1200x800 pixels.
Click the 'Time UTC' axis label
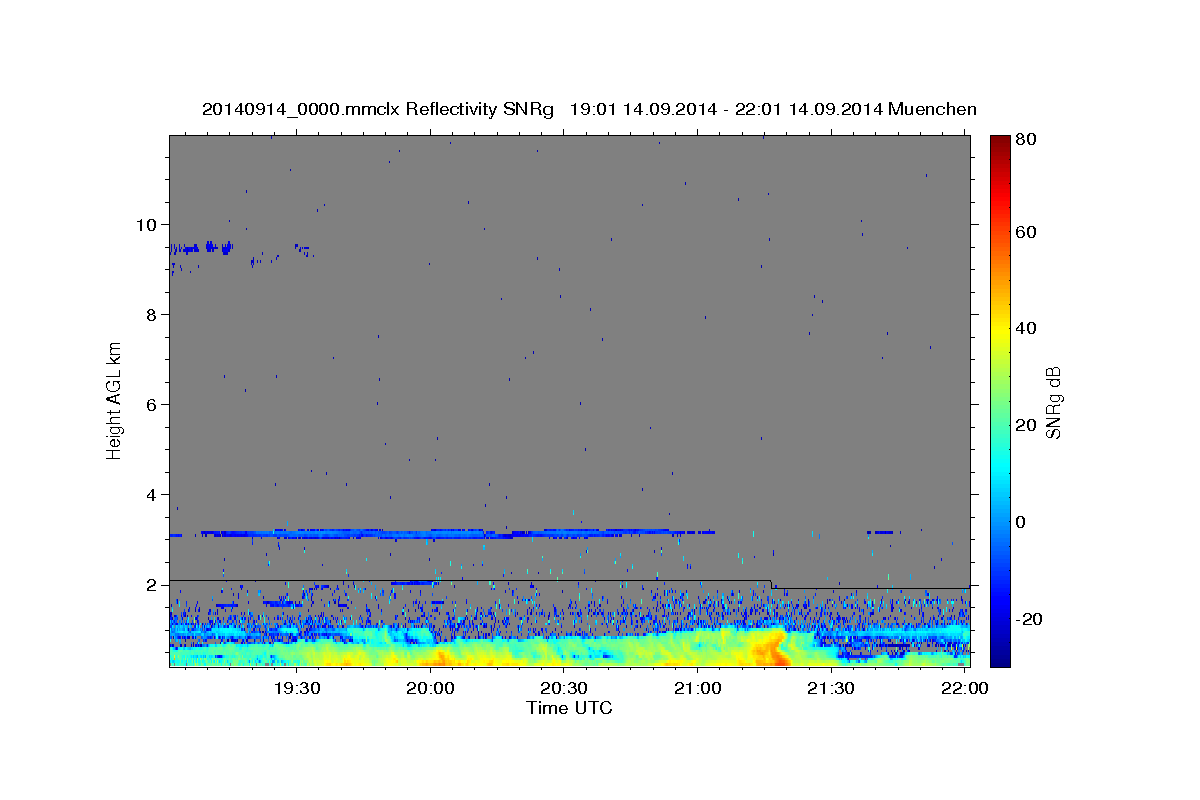click(x=569, y=708)
